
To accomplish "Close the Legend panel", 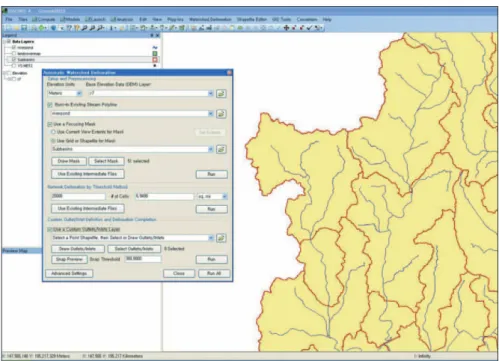I will pyautogui.click(x=158, y=35).
